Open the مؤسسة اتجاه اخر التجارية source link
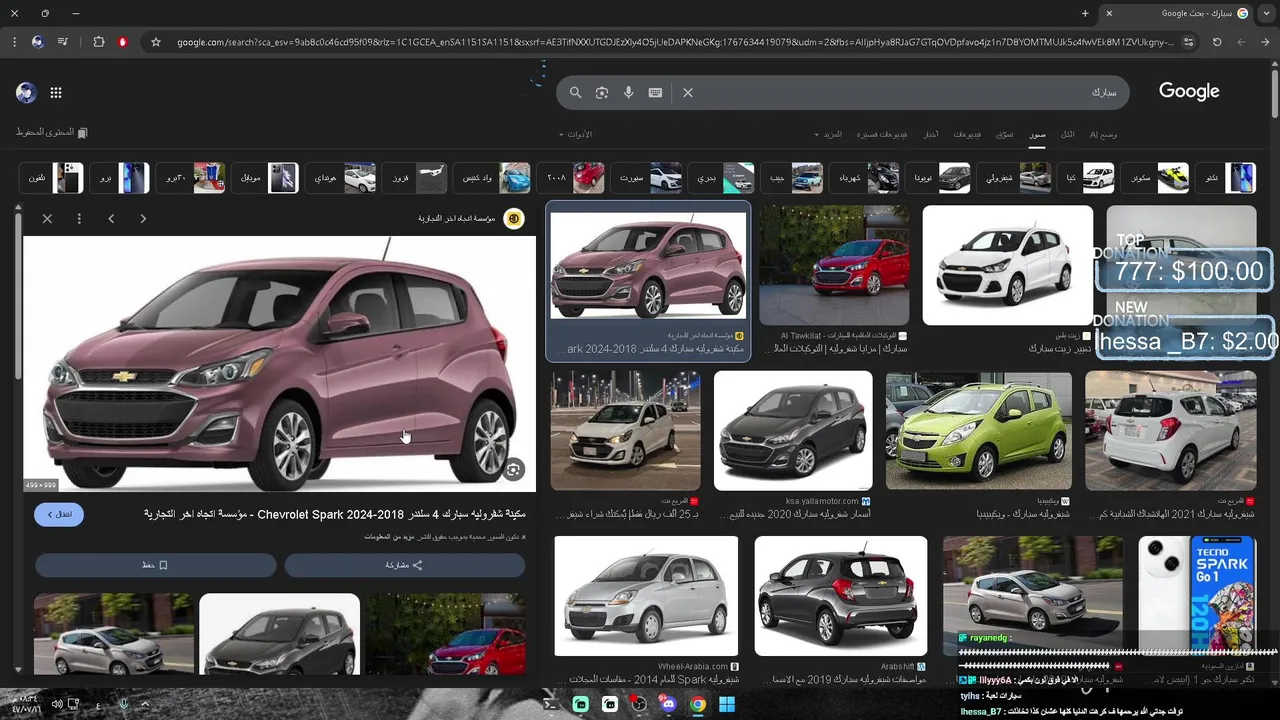This screenshot has height=720, width=1280. click(470, 219)
